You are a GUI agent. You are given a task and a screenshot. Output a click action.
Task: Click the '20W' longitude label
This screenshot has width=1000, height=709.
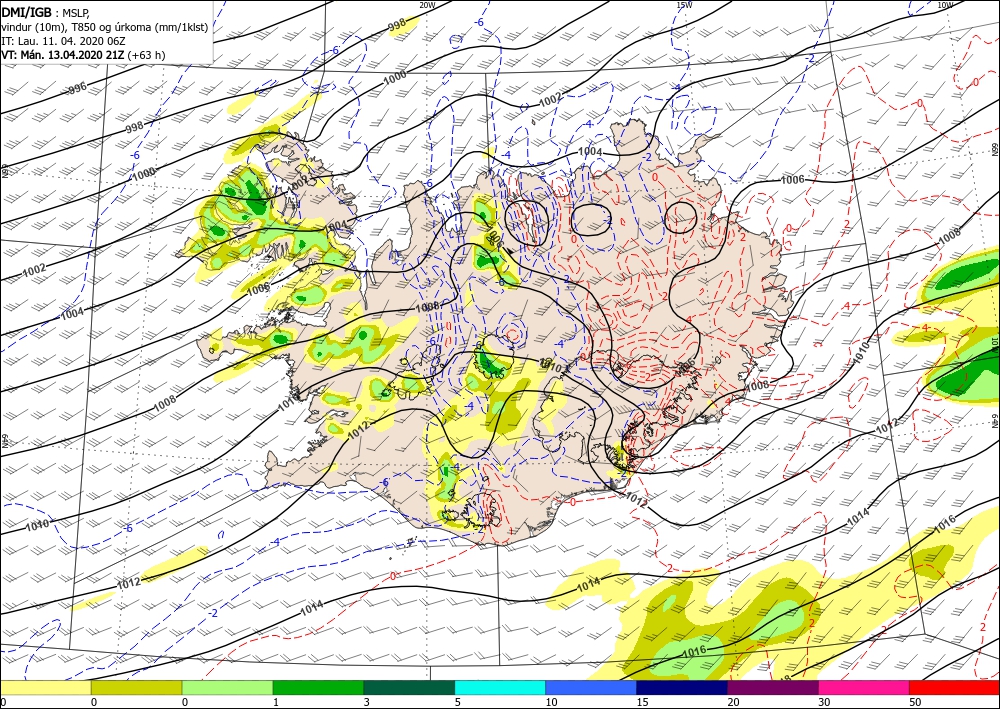click(427, 5)
